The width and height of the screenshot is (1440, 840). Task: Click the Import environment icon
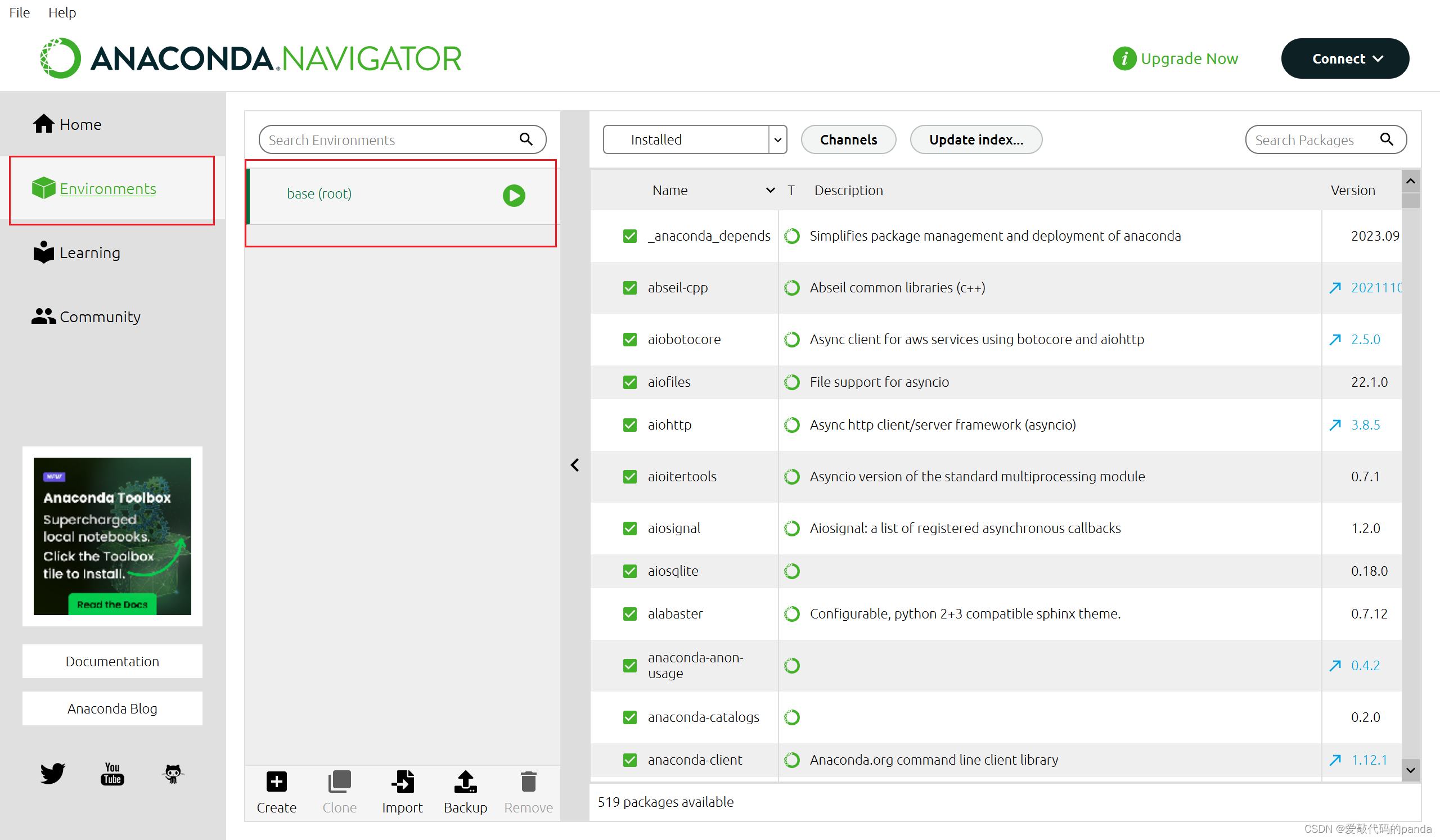click(x=402, y=782)
